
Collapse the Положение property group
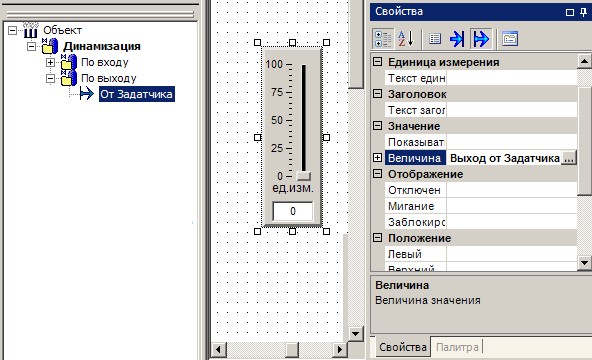pos(377,238)
